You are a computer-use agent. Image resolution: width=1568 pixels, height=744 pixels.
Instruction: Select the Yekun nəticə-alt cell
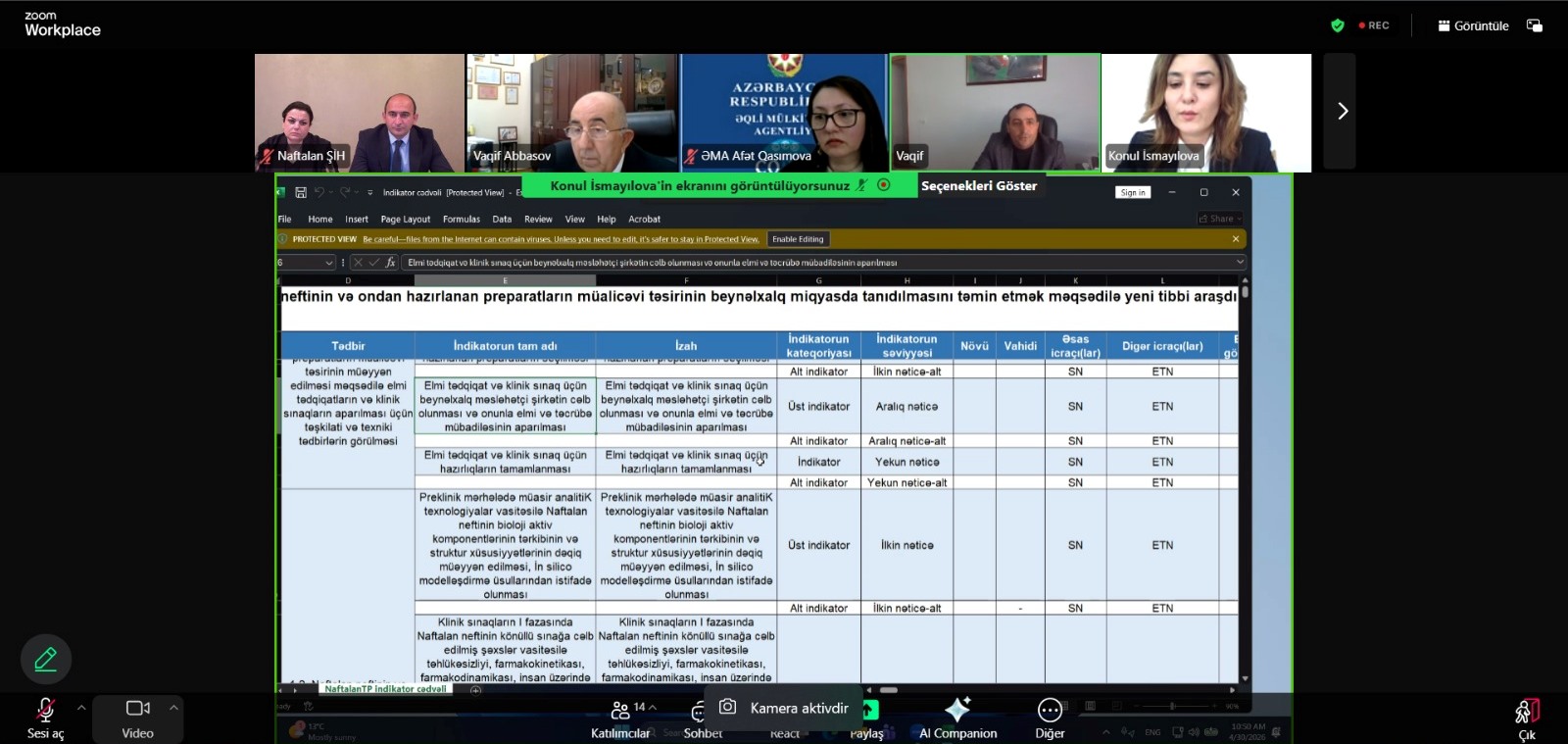(906, 483)
